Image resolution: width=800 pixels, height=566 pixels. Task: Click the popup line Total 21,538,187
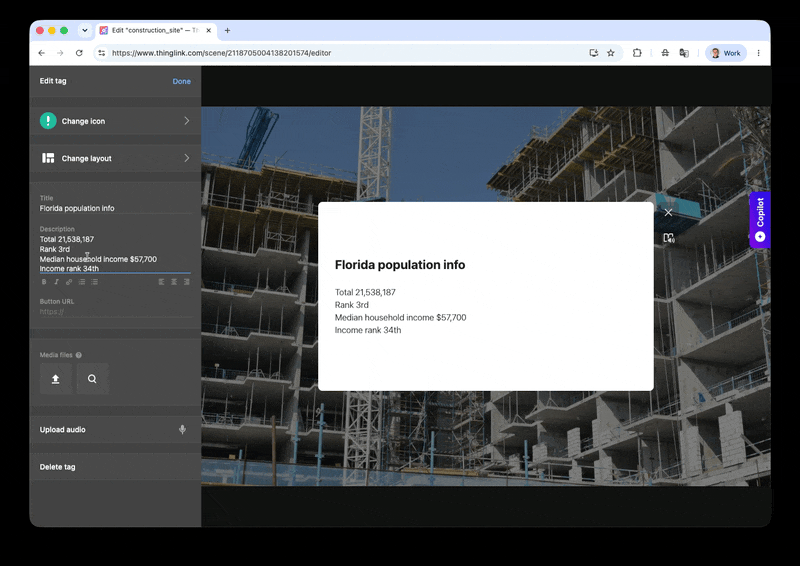click(365, 292)
